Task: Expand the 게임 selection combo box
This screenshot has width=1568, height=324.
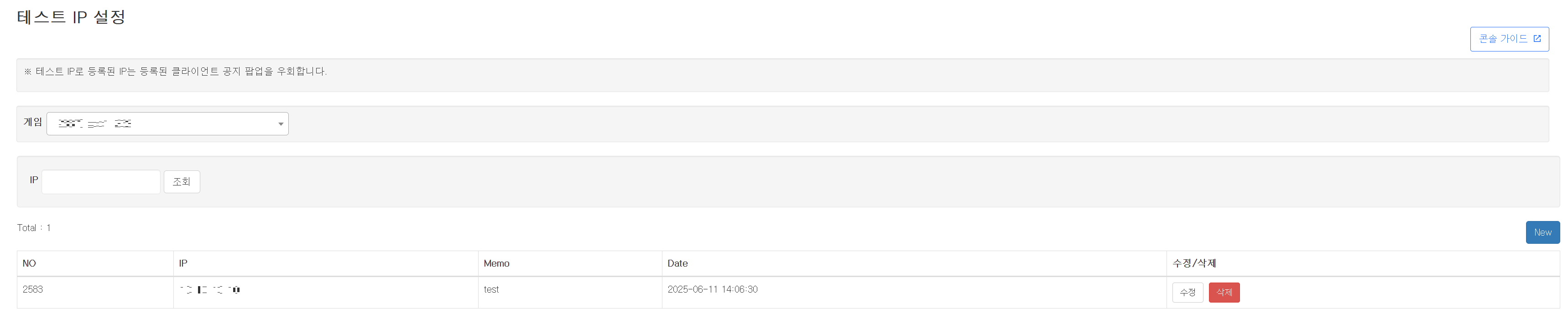Action: 167,124
